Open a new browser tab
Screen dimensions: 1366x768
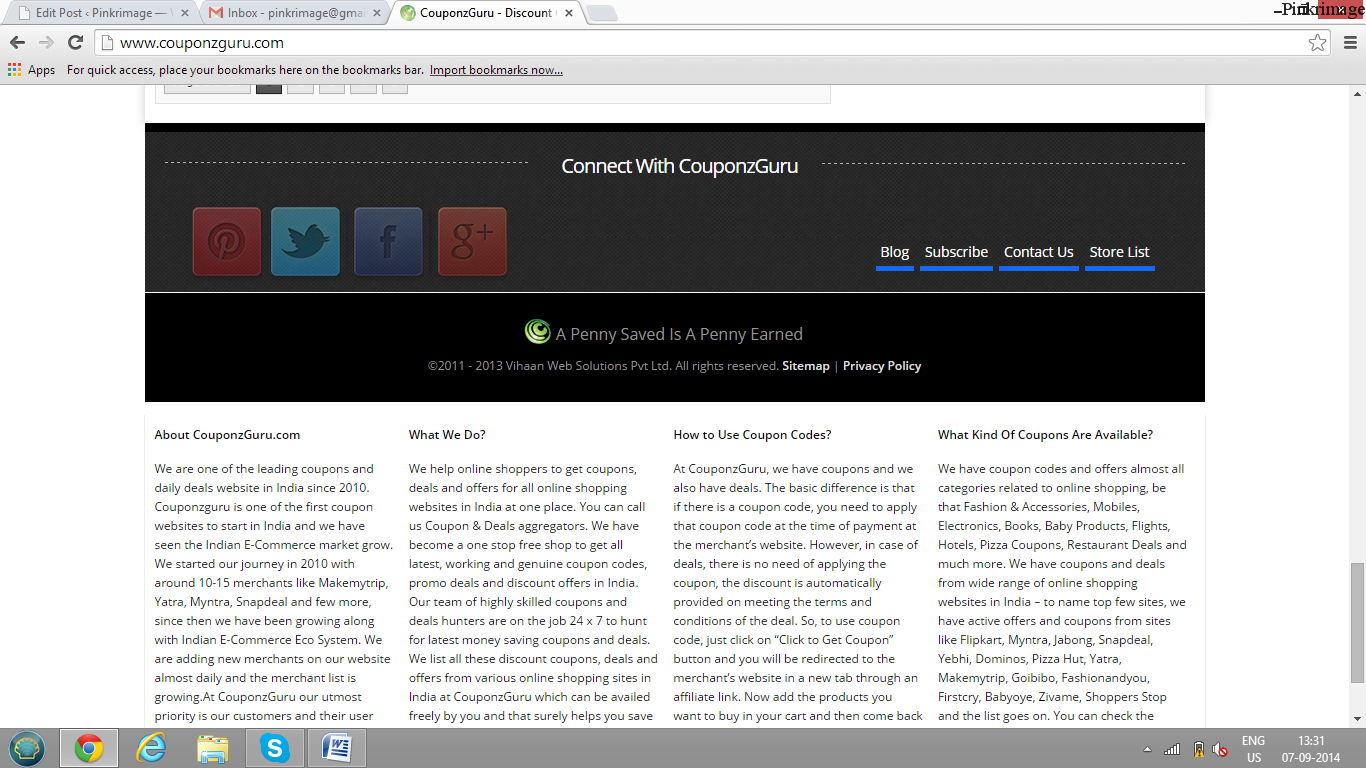(x=602, y=13)
